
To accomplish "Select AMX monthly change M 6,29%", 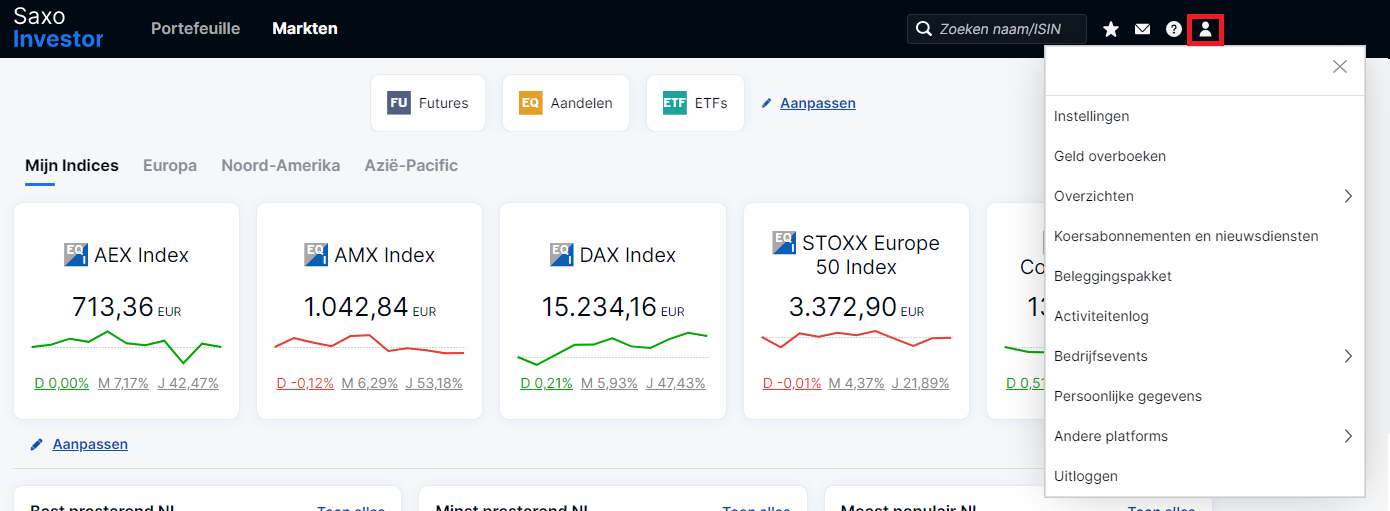I will point(369,383).
